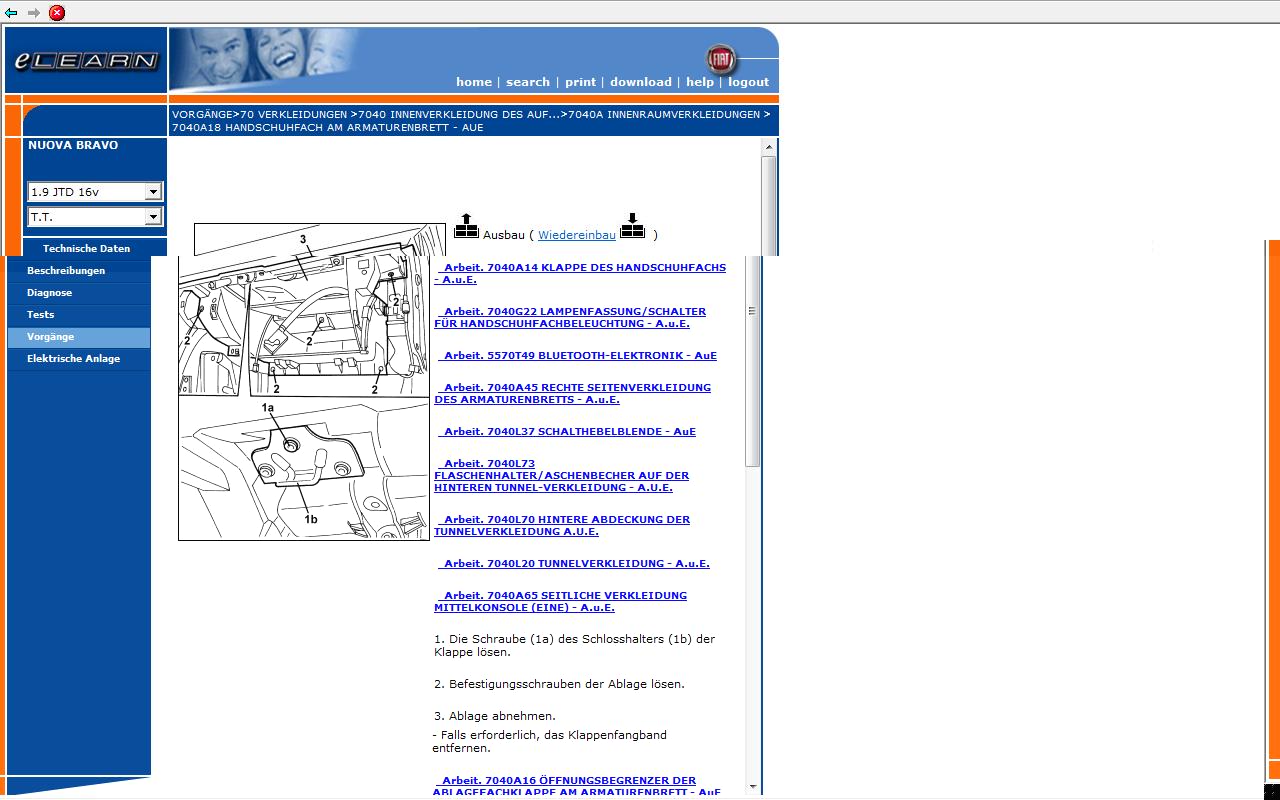1280x800 pixels.
Task: Click the Wiedereinbau link
Action: [x=576, y=235]
